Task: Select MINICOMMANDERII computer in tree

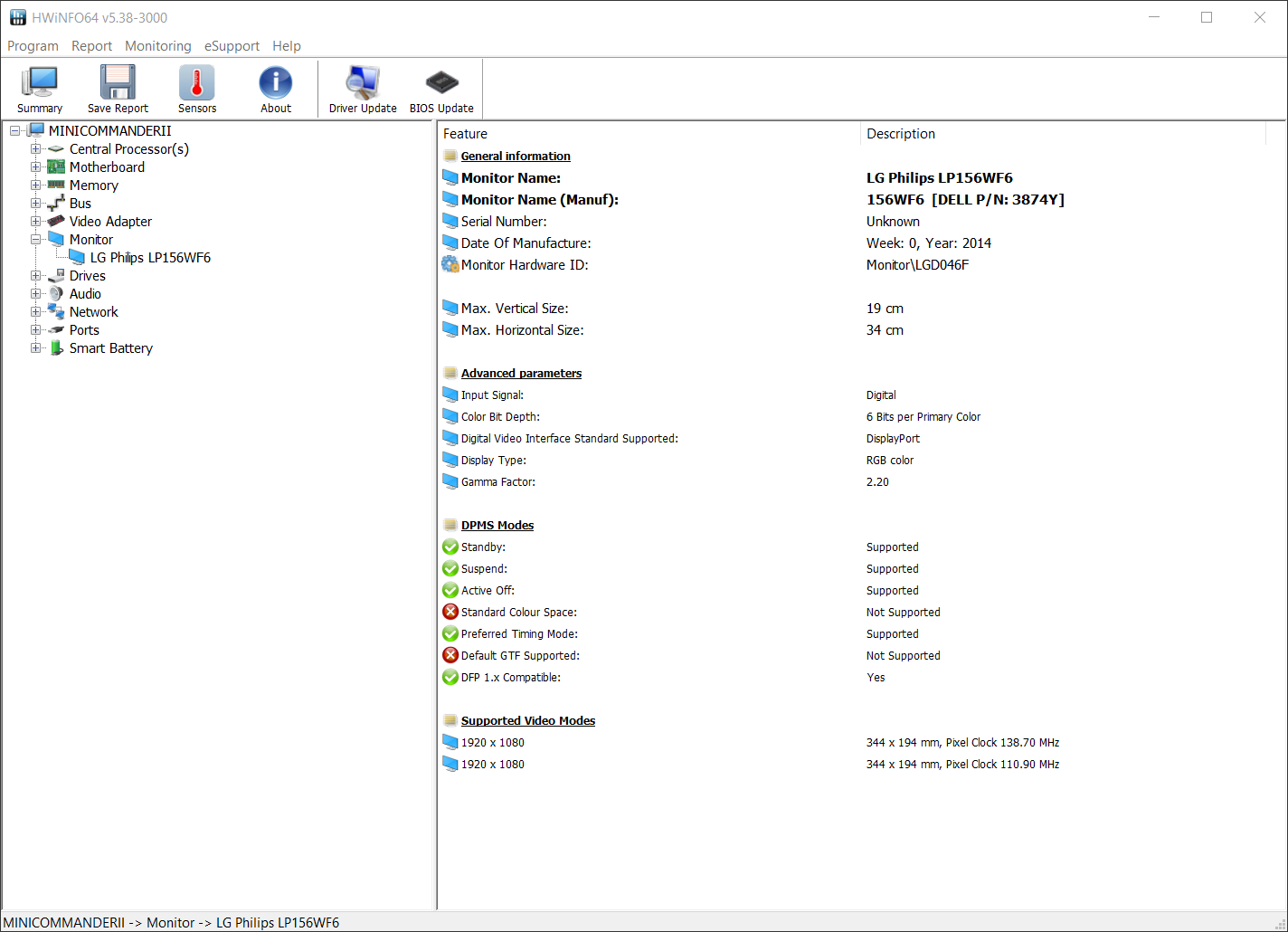Action: (x=109, y=131)
